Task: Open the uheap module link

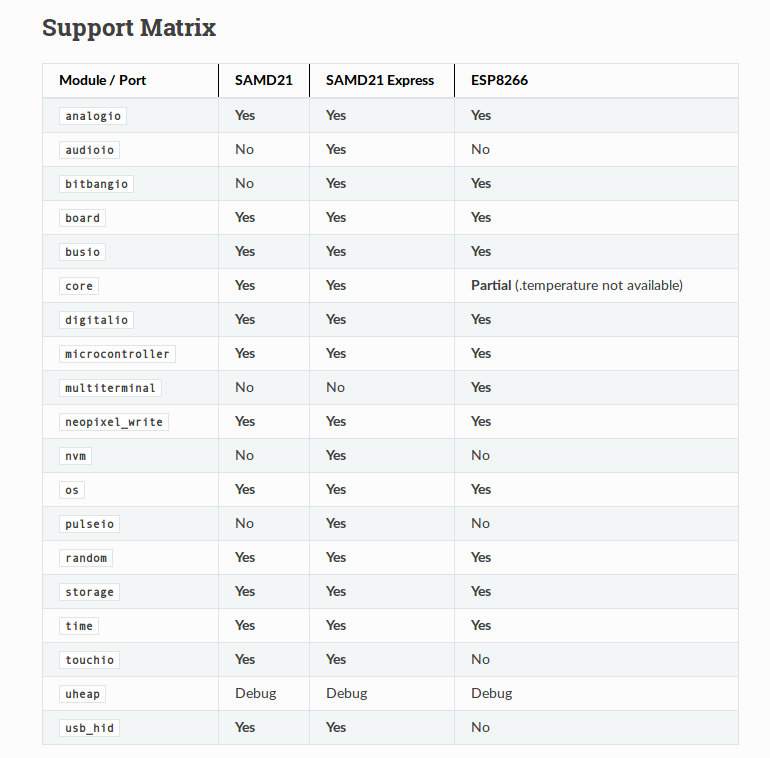Action: click(82, 694)
